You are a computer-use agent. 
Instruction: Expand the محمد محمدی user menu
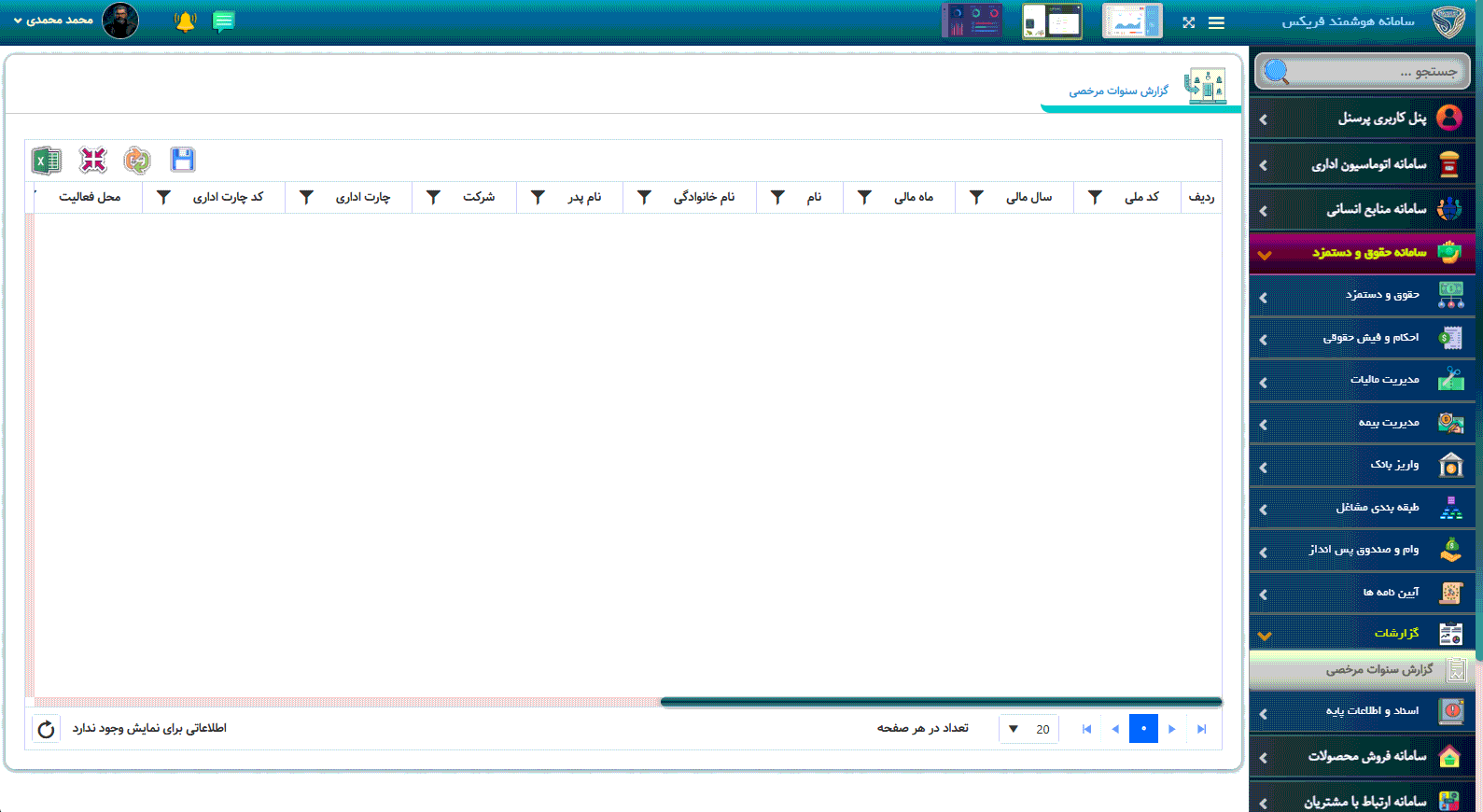tap(54, 21)
